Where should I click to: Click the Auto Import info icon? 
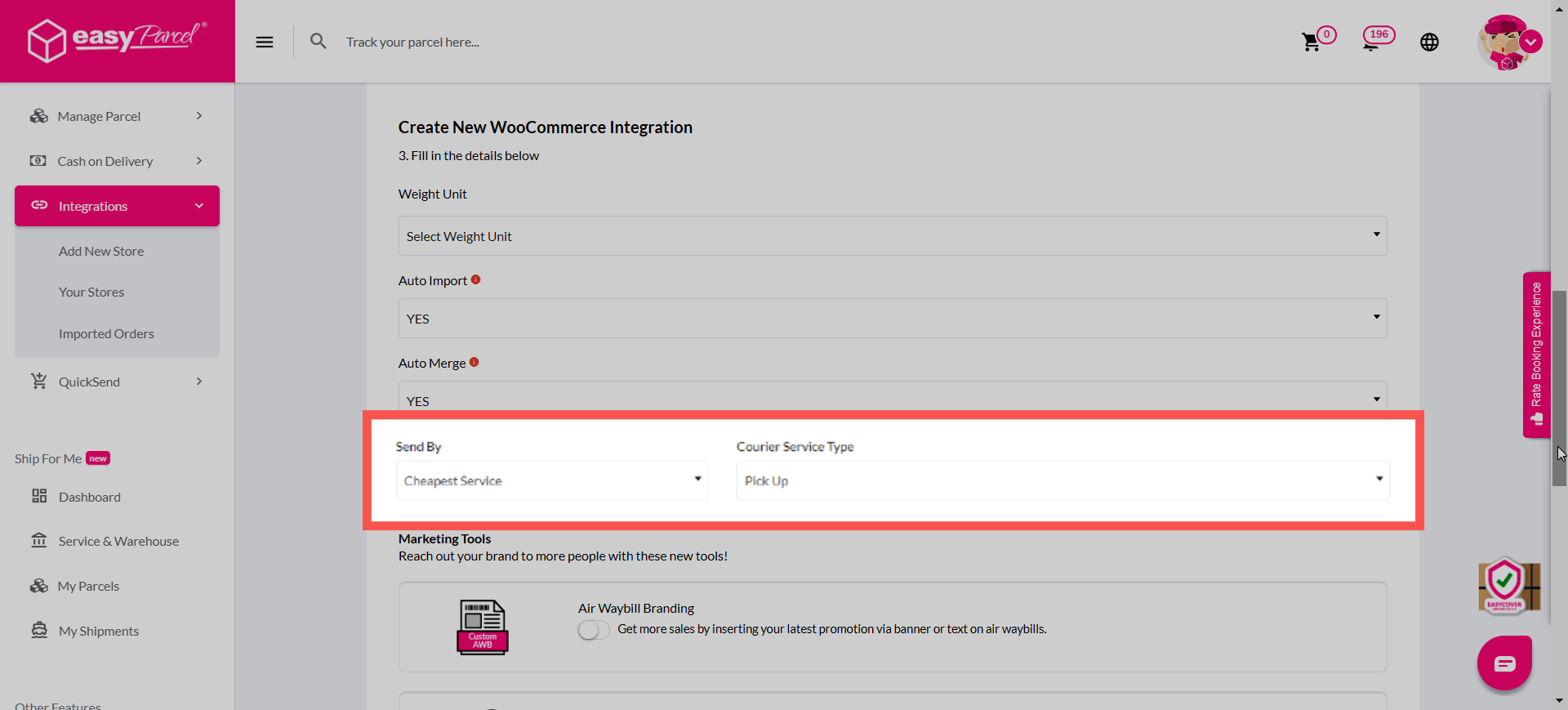[x=475, y=279]
